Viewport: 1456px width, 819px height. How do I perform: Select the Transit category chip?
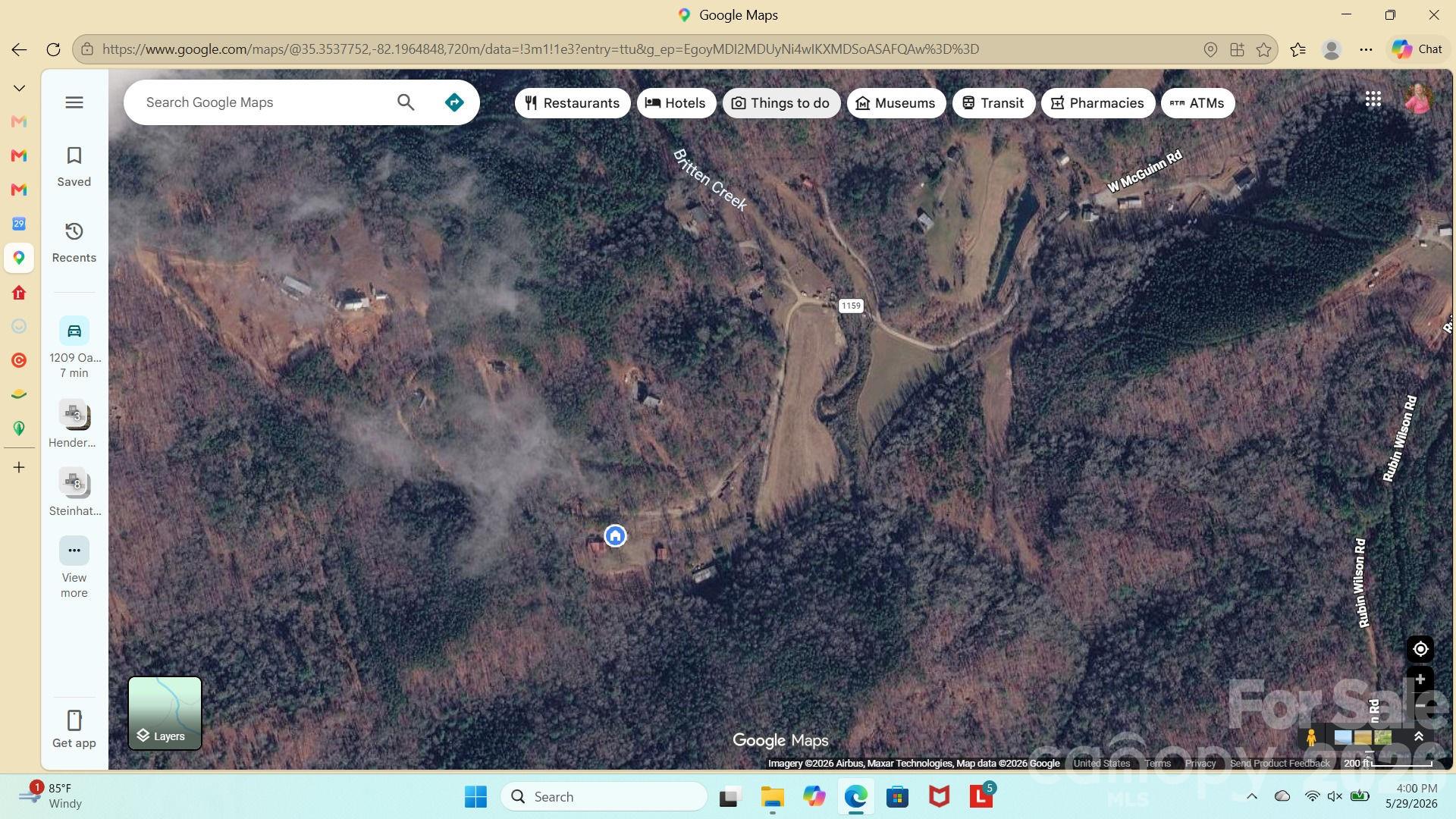tap(993, 103)
